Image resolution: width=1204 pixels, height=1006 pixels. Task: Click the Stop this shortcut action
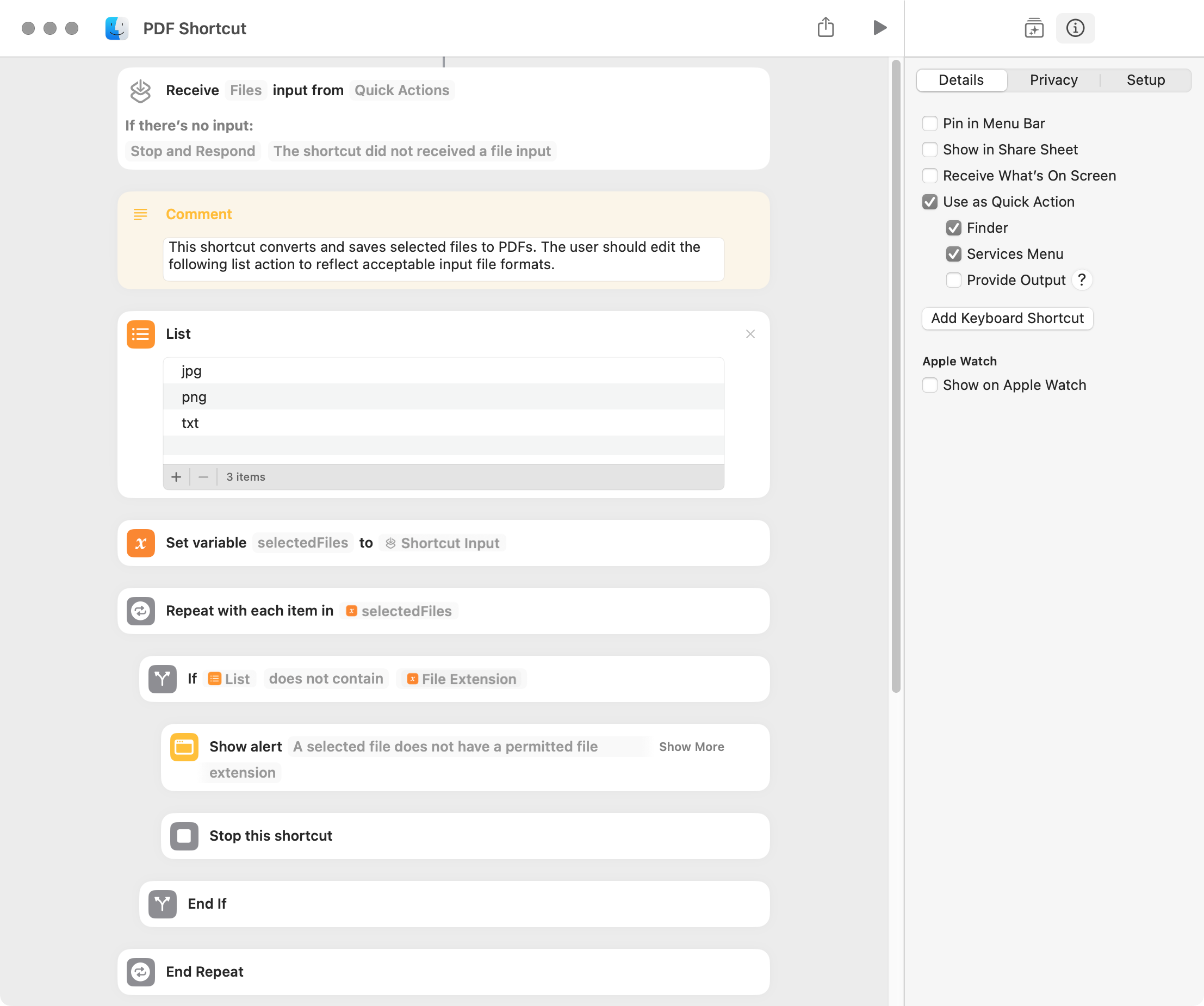[x=465, y=836]
